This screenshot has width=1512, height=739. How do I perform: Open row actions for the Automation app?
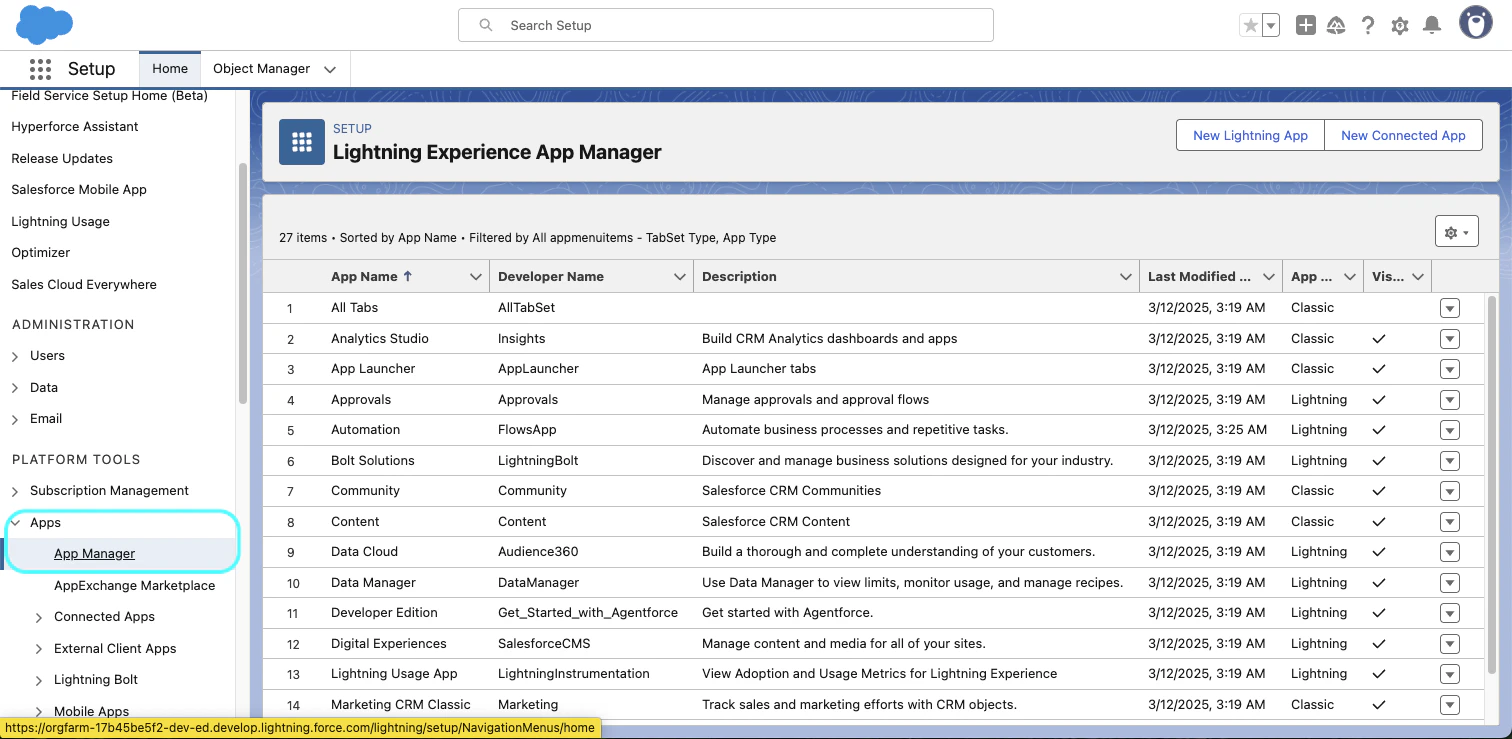[x=1449, y=430]
